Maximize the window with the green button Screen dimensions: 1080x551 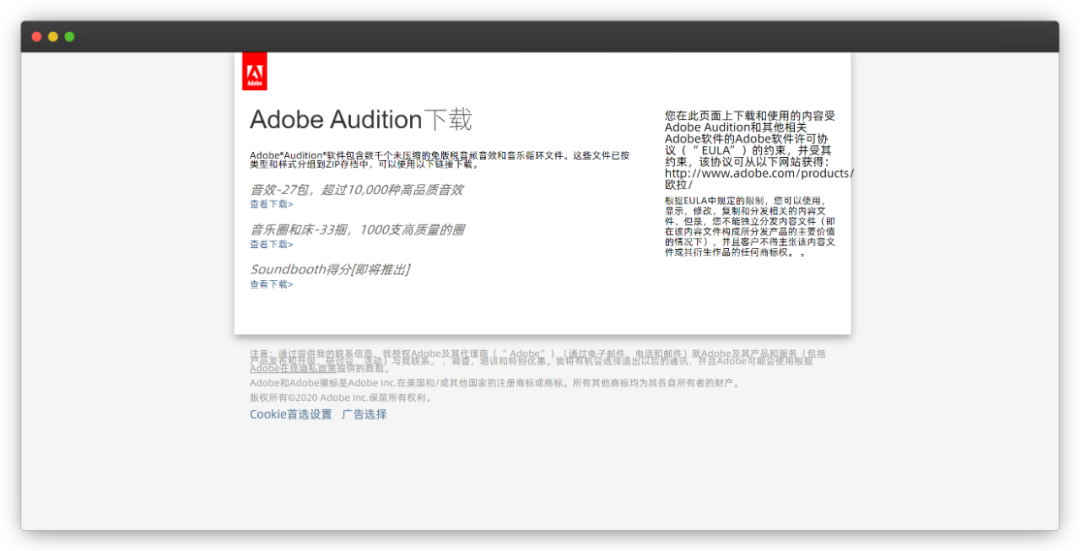(70, 37)
